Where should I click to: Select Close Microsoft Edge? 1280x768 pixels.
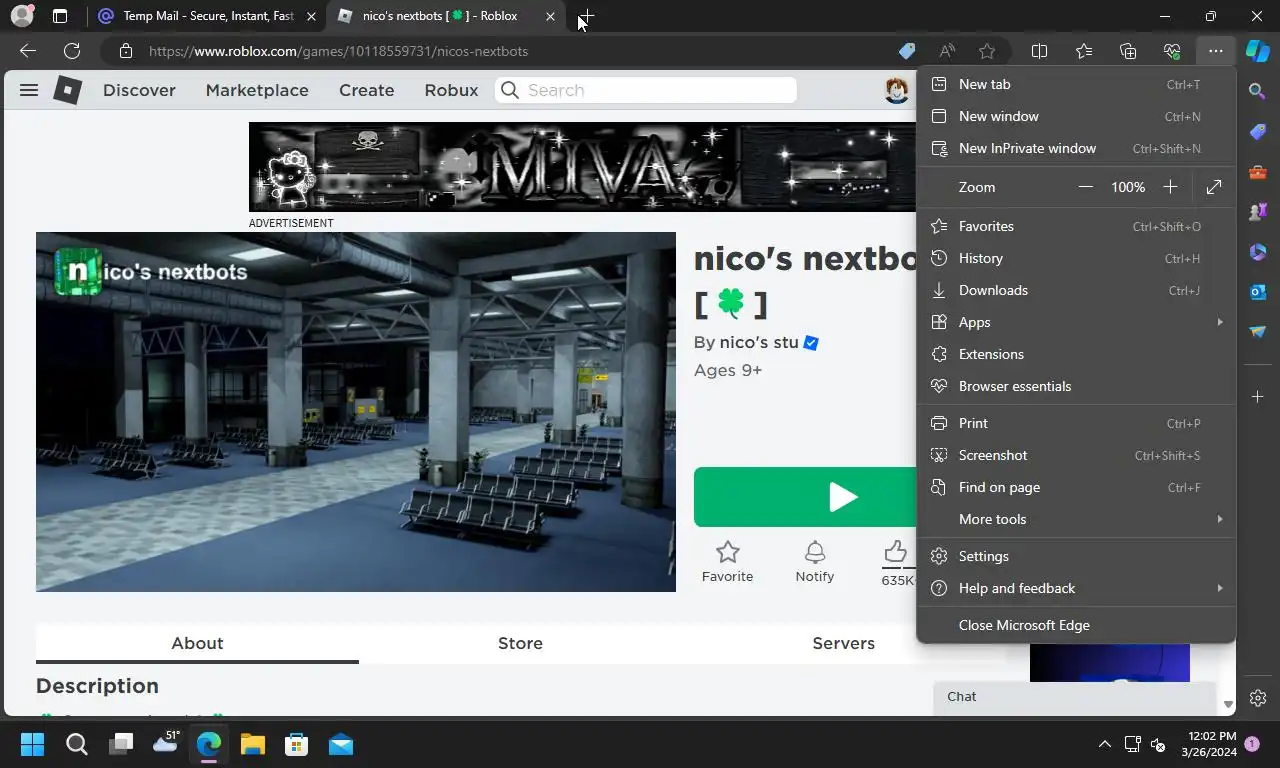coord(1076,625)
